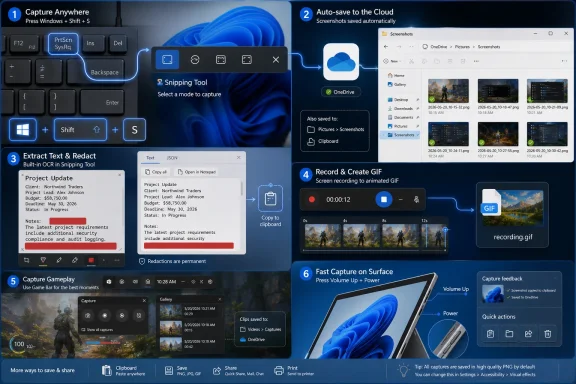Open Downloads in the Explorer sidebar
Viewport: 576px width, 384px height.
tap(400, 108)
